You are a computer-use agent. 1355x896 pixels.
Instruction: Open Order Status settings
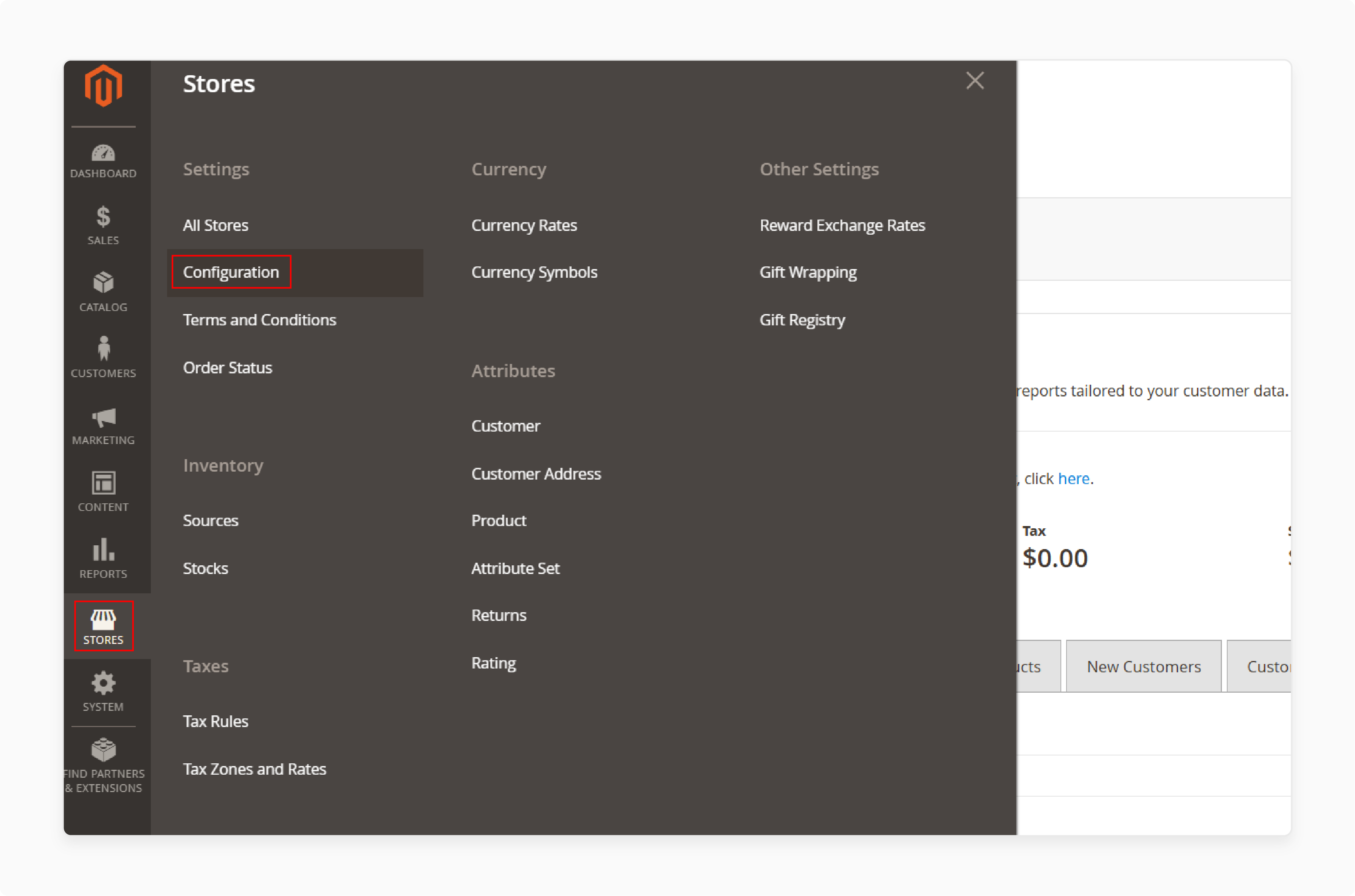[x=228, y=367]
